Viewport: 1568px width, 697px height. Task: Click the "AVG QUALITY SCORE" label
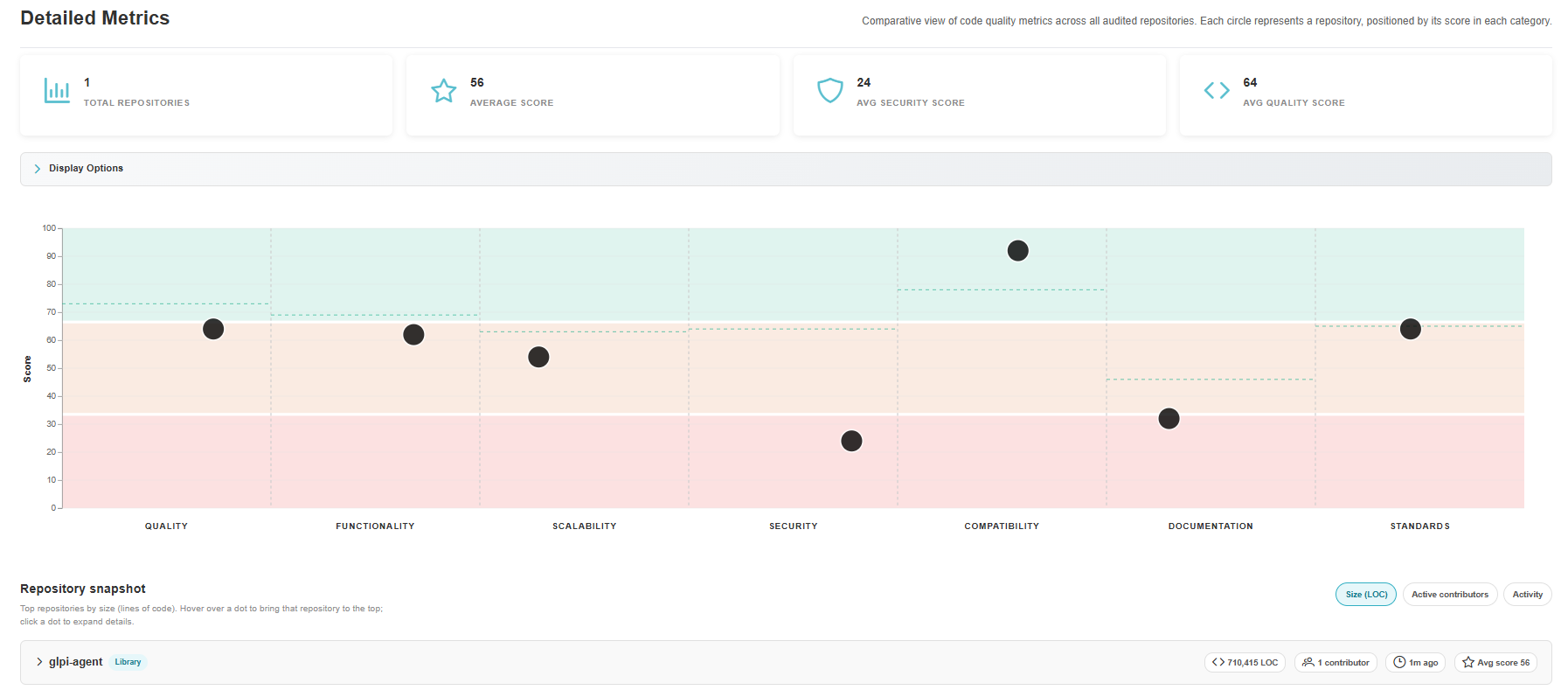[x=1294, y=103]
